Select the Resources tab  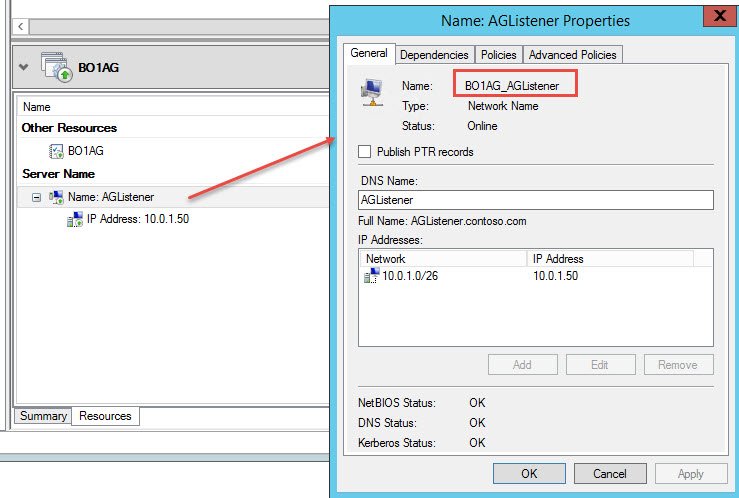105,416
